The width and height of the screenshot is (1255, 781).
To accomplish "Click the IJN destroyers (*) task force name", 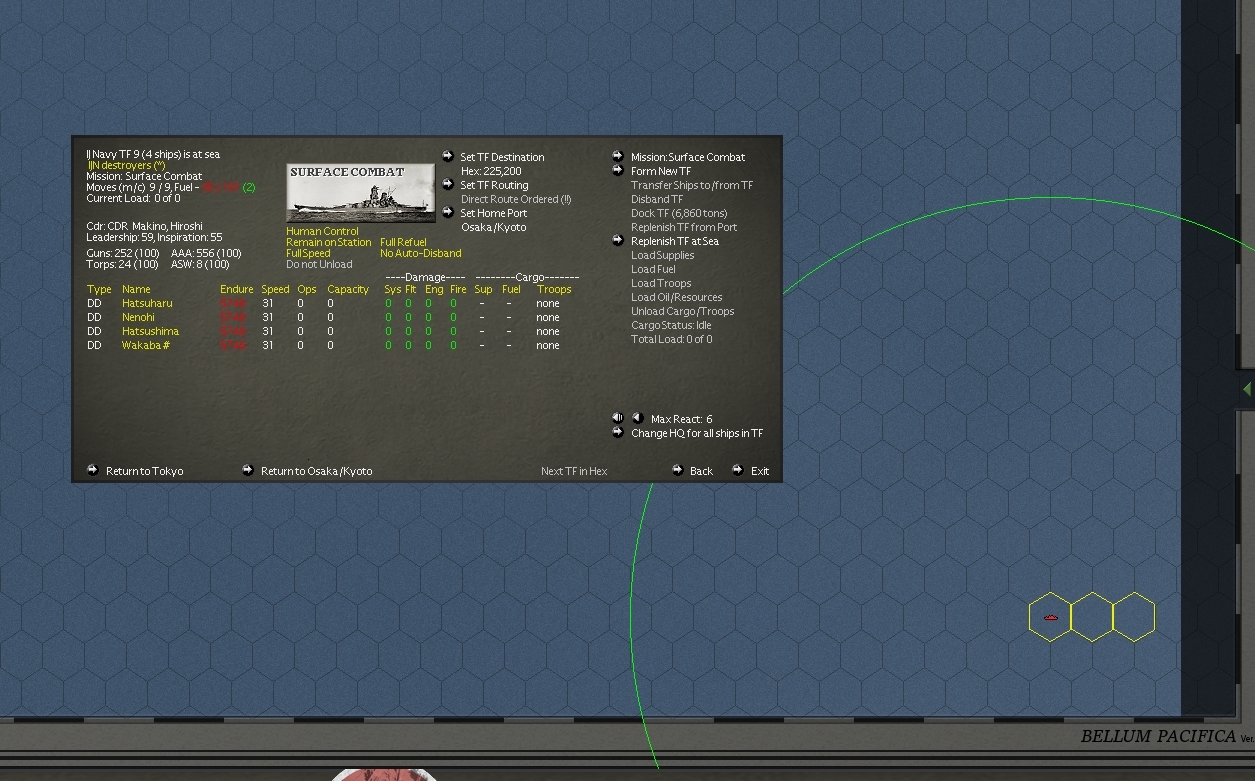I will (127, 165).
